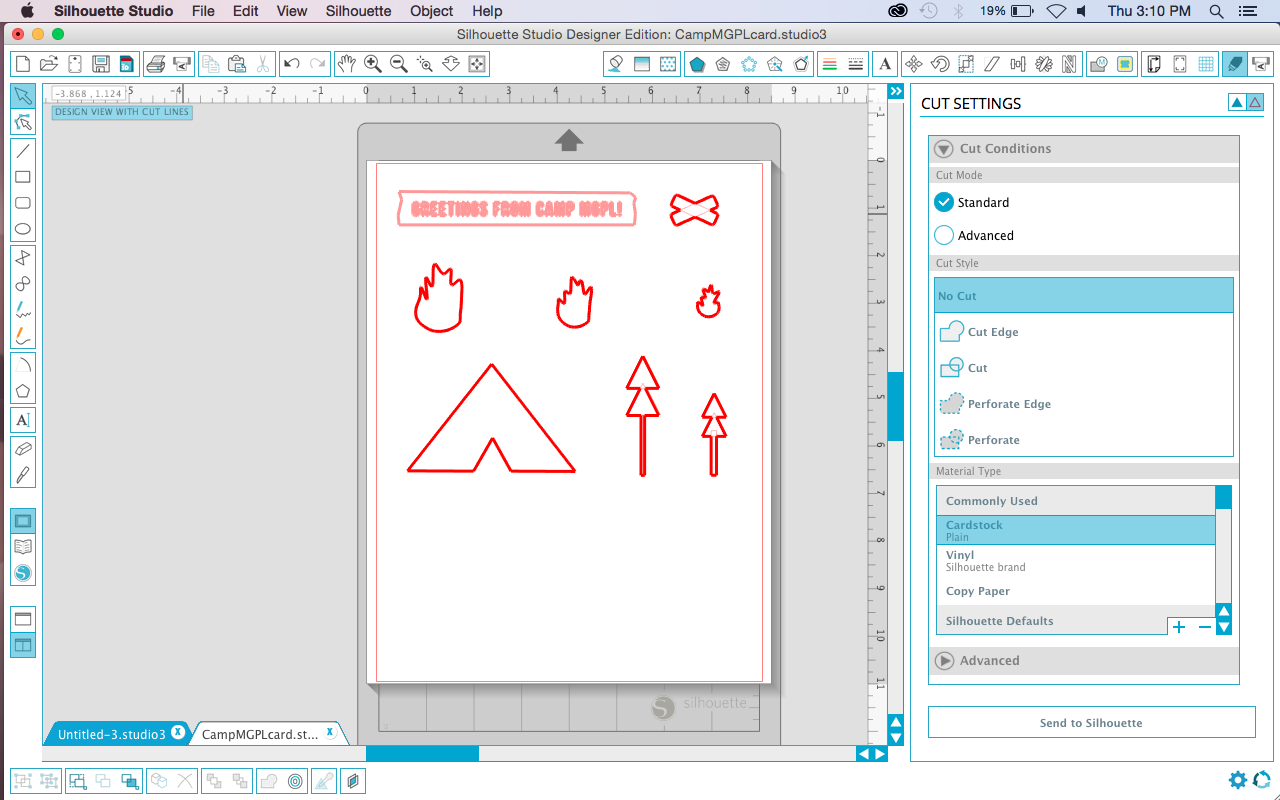Select the Draw a Rectangle tool

pyautogui.click(x=23, y=177)
